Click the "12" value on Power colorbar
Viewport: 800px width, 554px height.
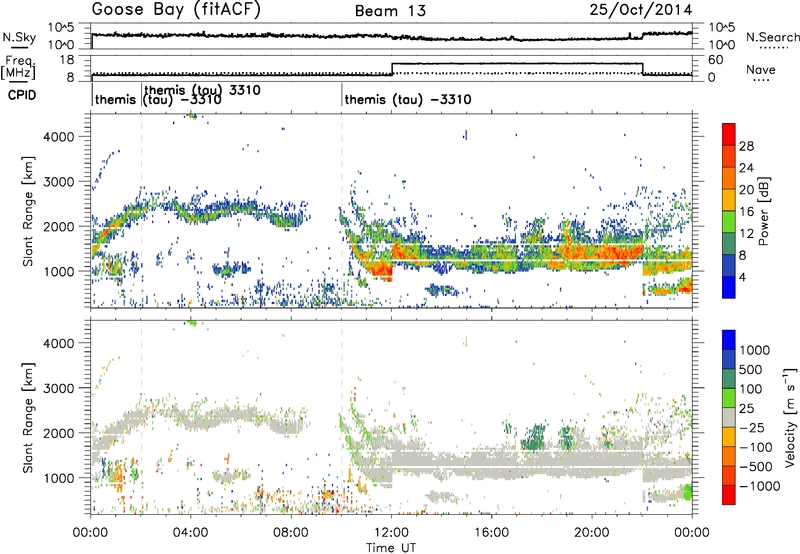(746, 234)
